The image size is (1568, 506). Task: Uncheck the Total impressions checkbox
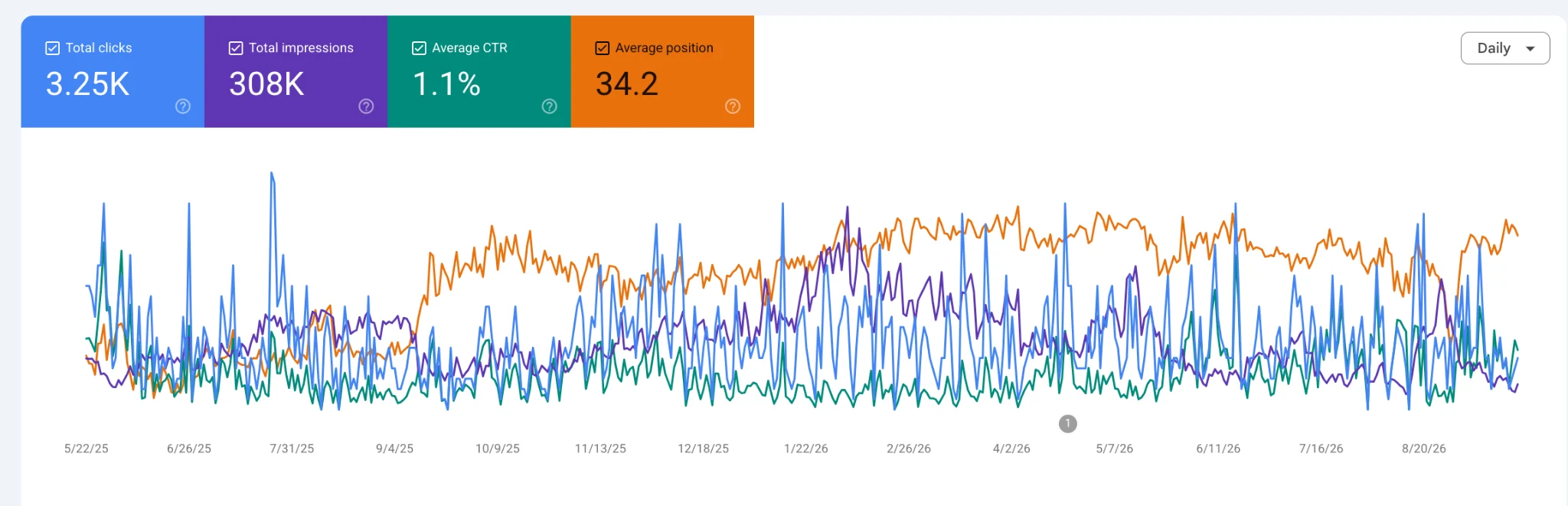click(236, 48)
